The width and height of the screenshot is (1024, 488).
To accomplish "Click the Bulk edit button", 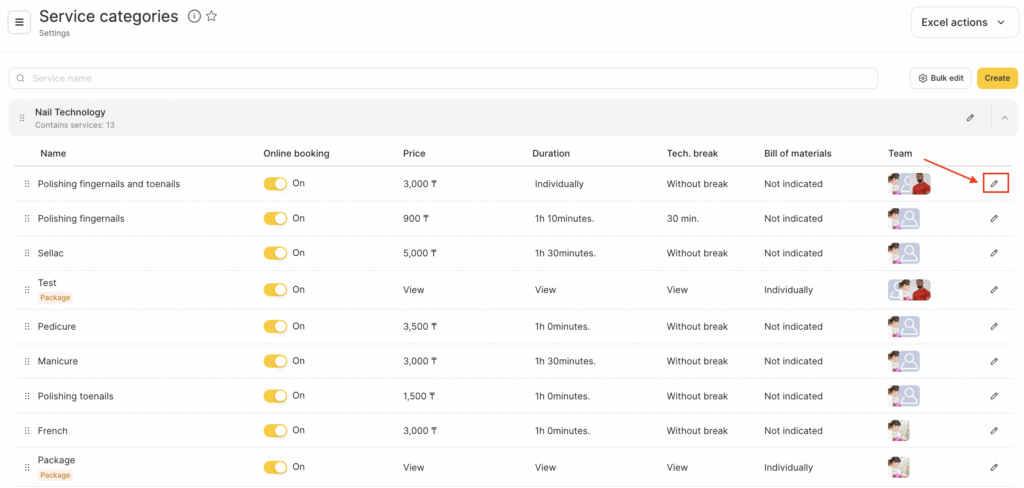I will coord(940,78).
